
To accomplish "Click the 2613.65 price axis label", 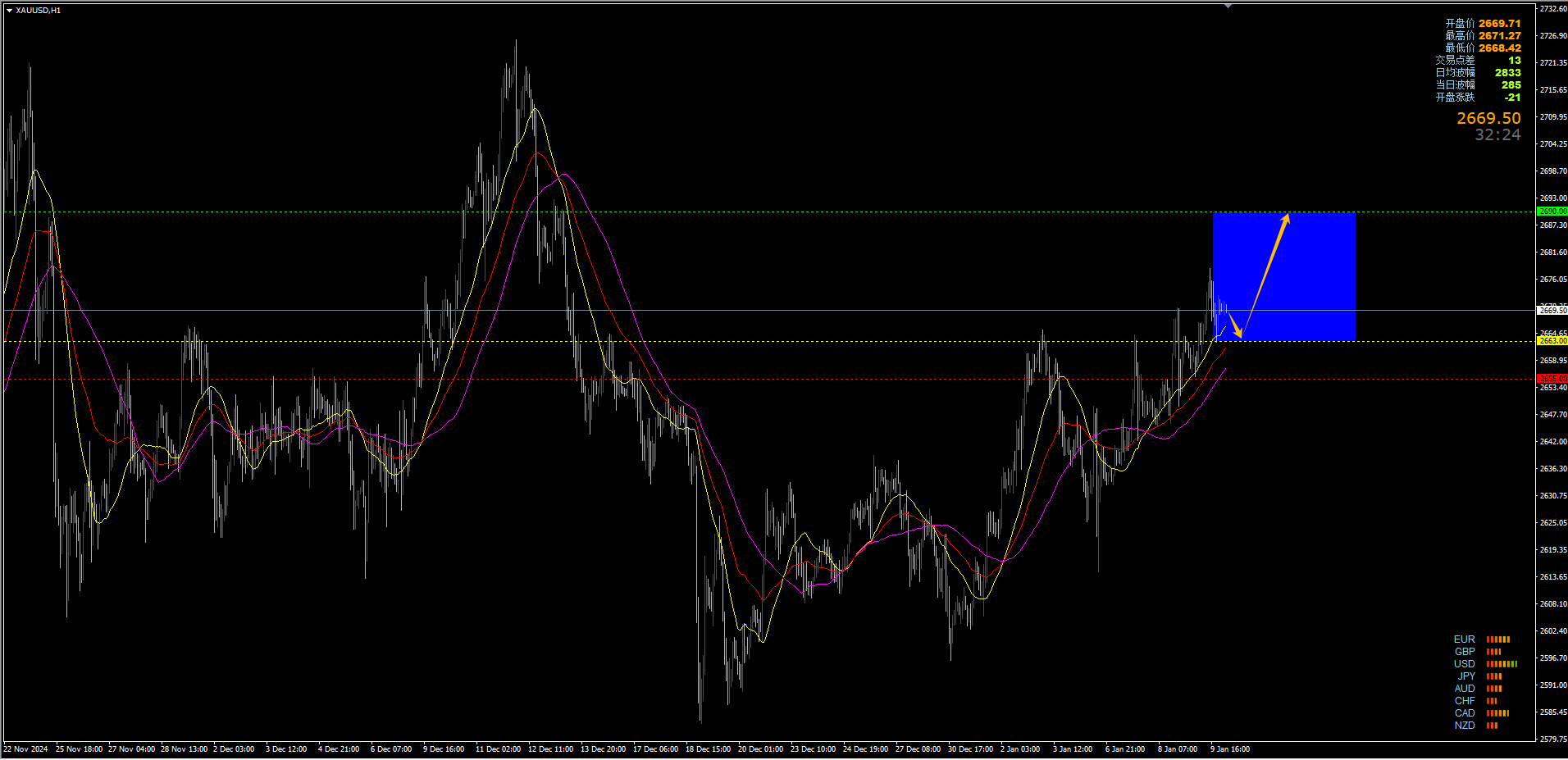I will click(x=1553, y=577).
